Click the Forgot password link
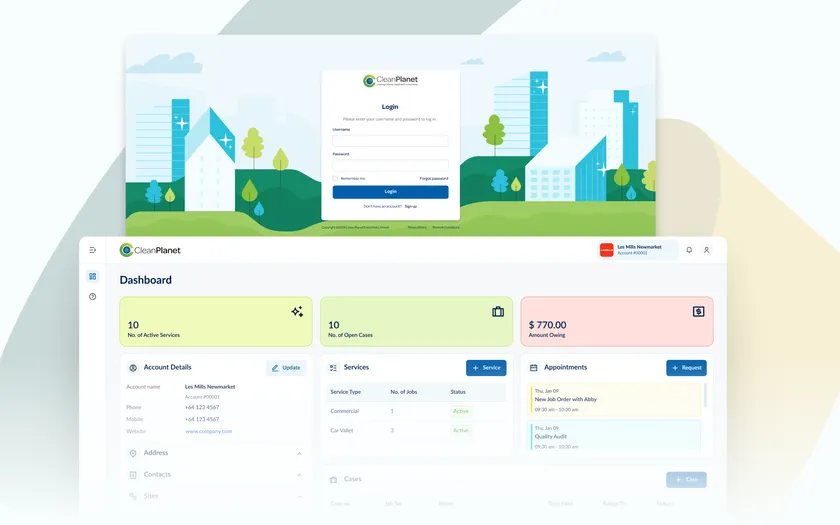This screenshot has width=840, height=525. (x=434, y=178)
